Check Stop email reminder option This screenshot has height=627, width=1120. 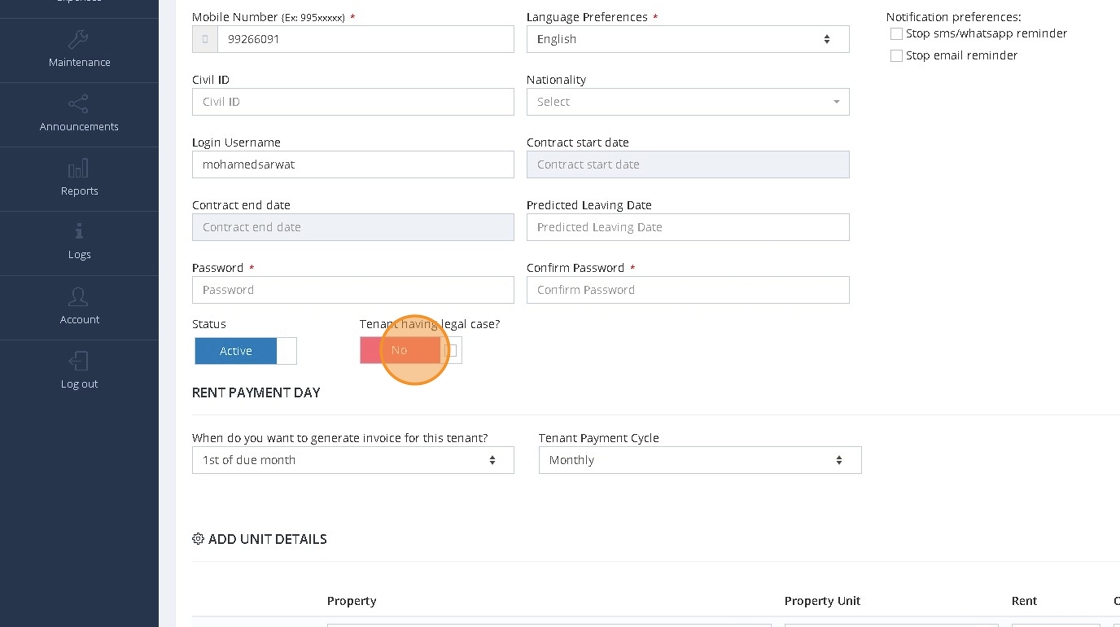896,56
